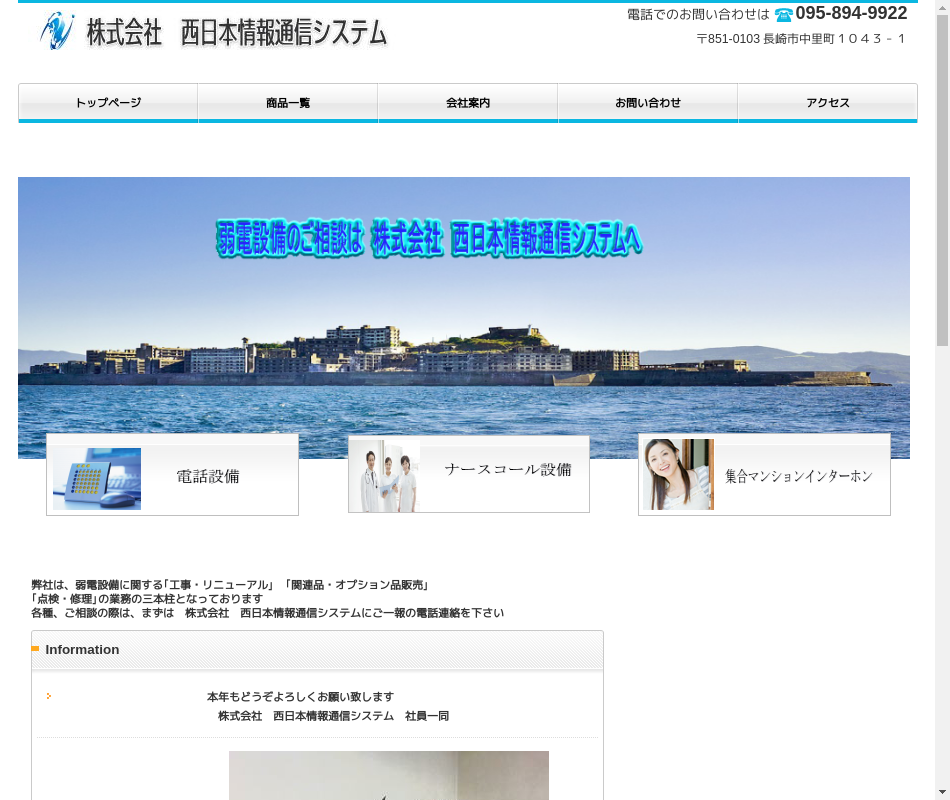Click the phone keypad image on 電話設備 banner
Screen dimensions: 950x800
click(x=97, y=478)
